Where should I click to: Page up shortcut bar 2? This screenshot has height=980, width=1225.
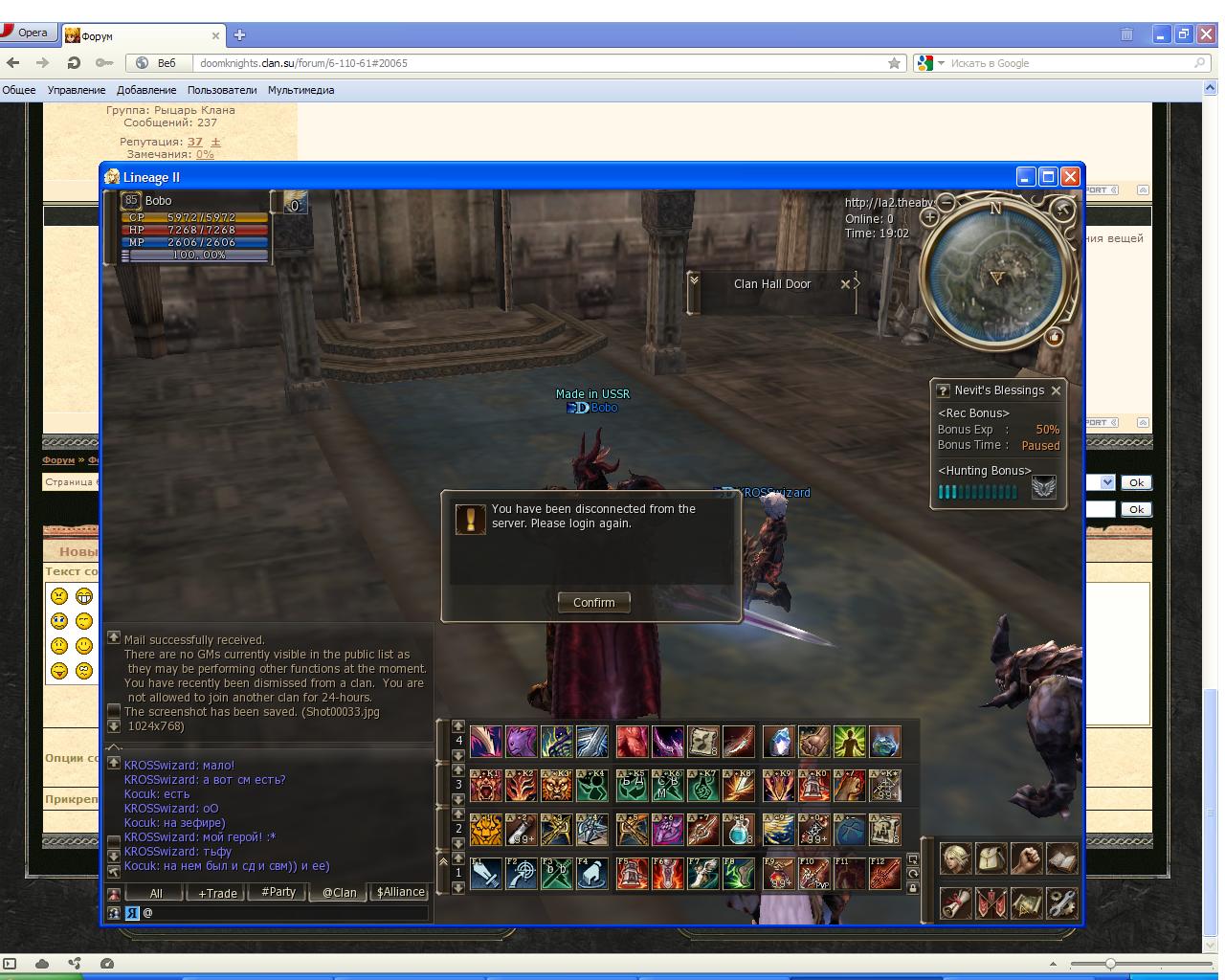pos(458,814)
